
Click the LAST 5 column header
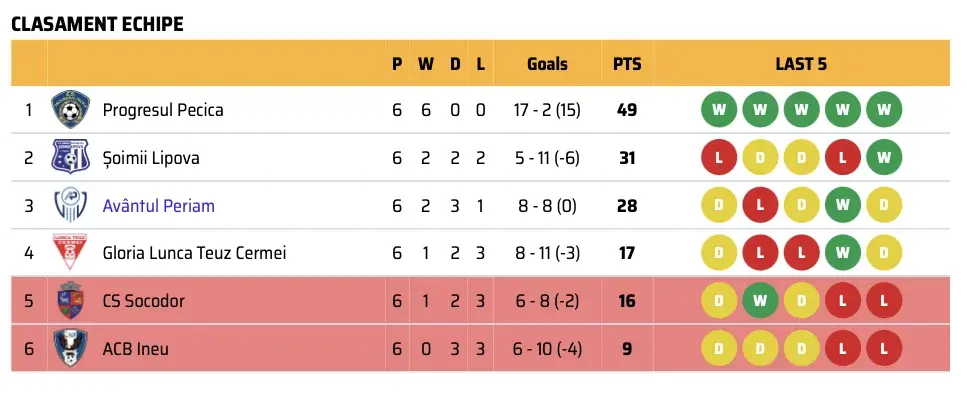pos(801,64)
